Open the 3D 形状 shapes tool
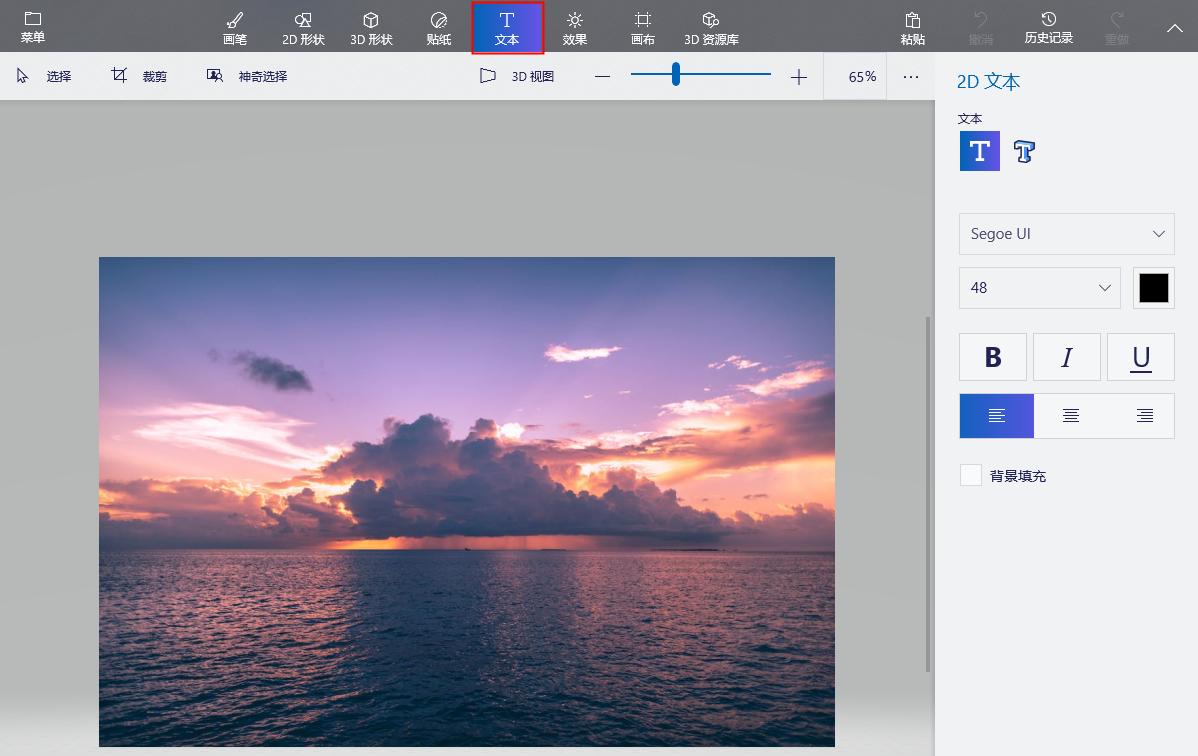The image size is (1198, 756). point(371,28)
